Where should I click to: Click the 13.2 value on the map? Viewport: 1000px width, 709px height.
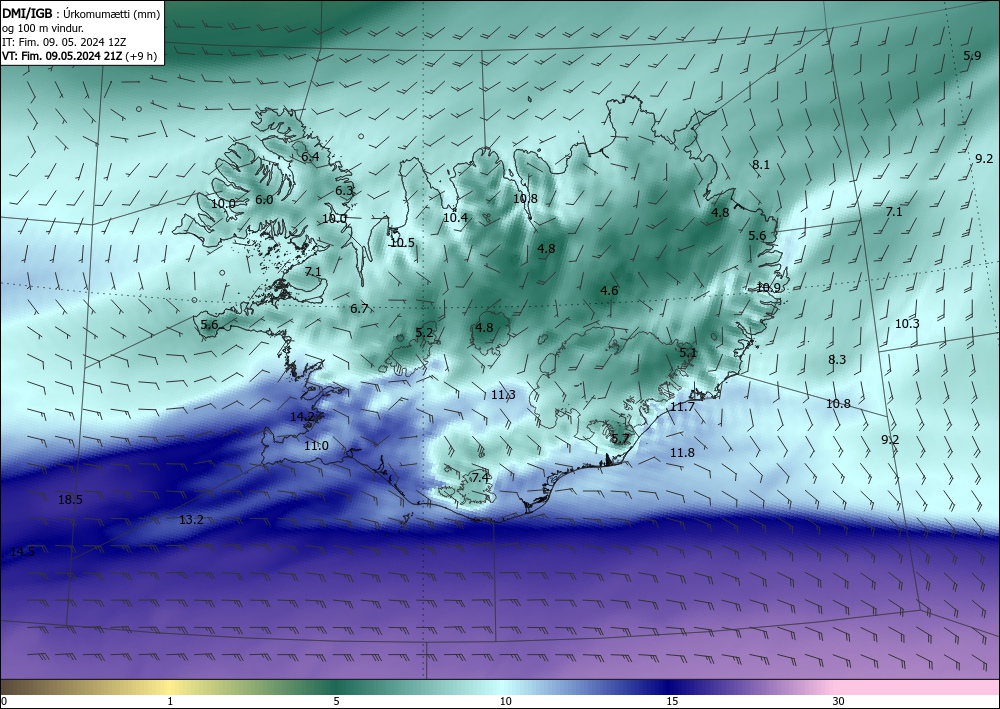(191, 520)
